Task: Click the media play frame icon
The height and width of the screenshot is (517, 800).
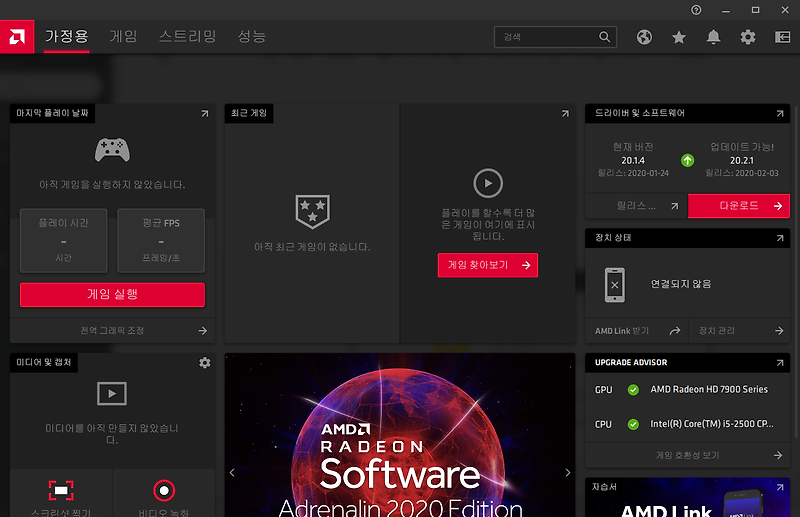Action: tap(112, 393)
